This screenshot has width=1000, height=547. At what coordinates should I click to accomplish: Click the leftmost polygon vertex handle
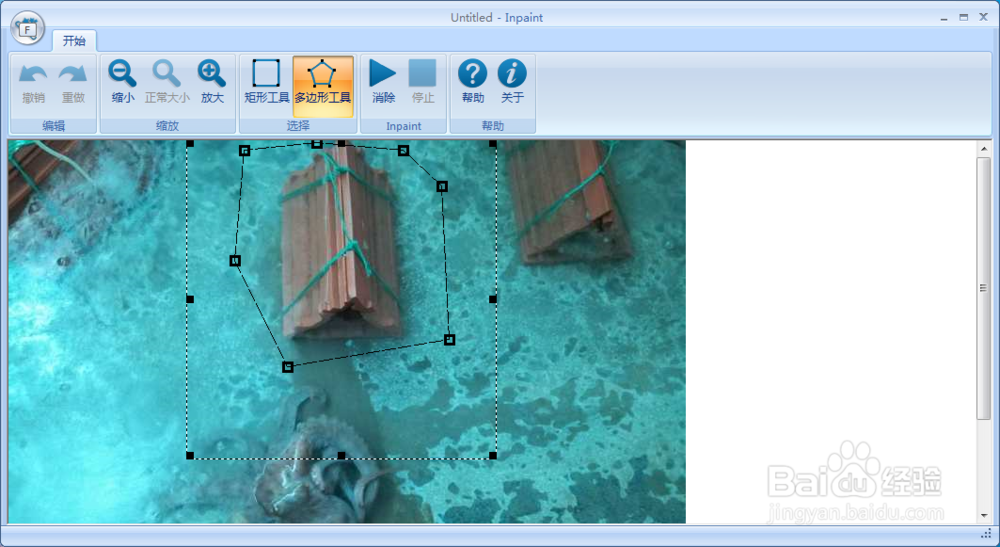pos(235,260)
